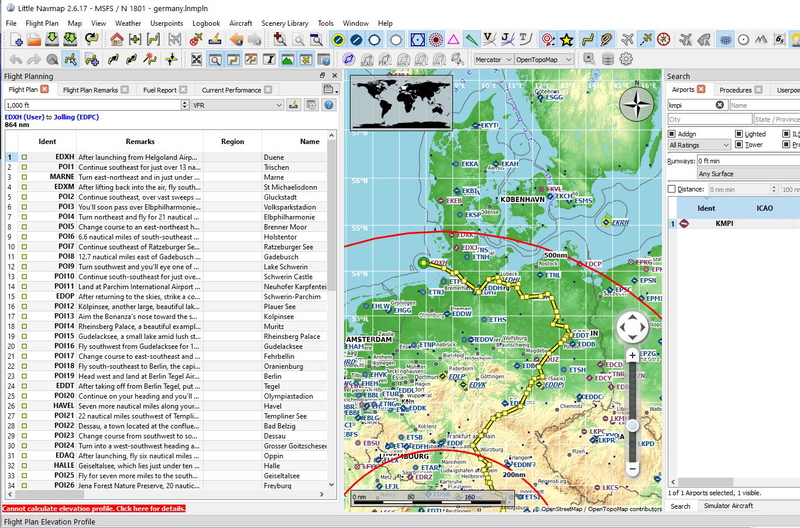Toggle the square marker on row 1 EDXH
The width and height of the screenshot is (800, 528).
coord(24,157)
